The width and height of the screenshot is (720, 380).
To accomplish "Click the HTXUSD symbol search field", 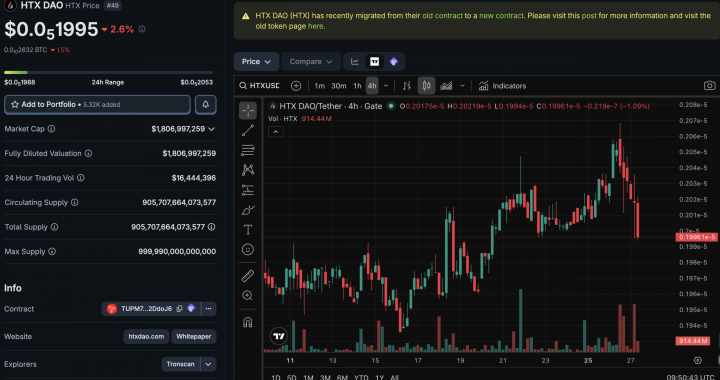I will (x=259, y=86).
